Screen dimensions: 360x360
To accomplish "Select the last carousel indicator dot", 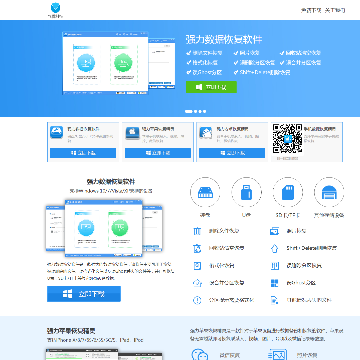I will [x=204, y=111].
